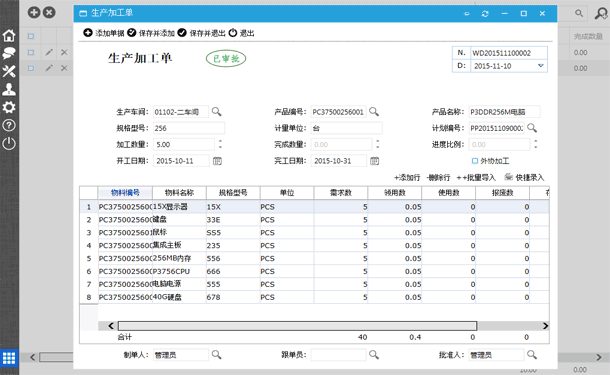The height and width of the screenshot is (375, 610).
Task: Click the 进度比例 spinner arrows
Action: pos(535,144)
